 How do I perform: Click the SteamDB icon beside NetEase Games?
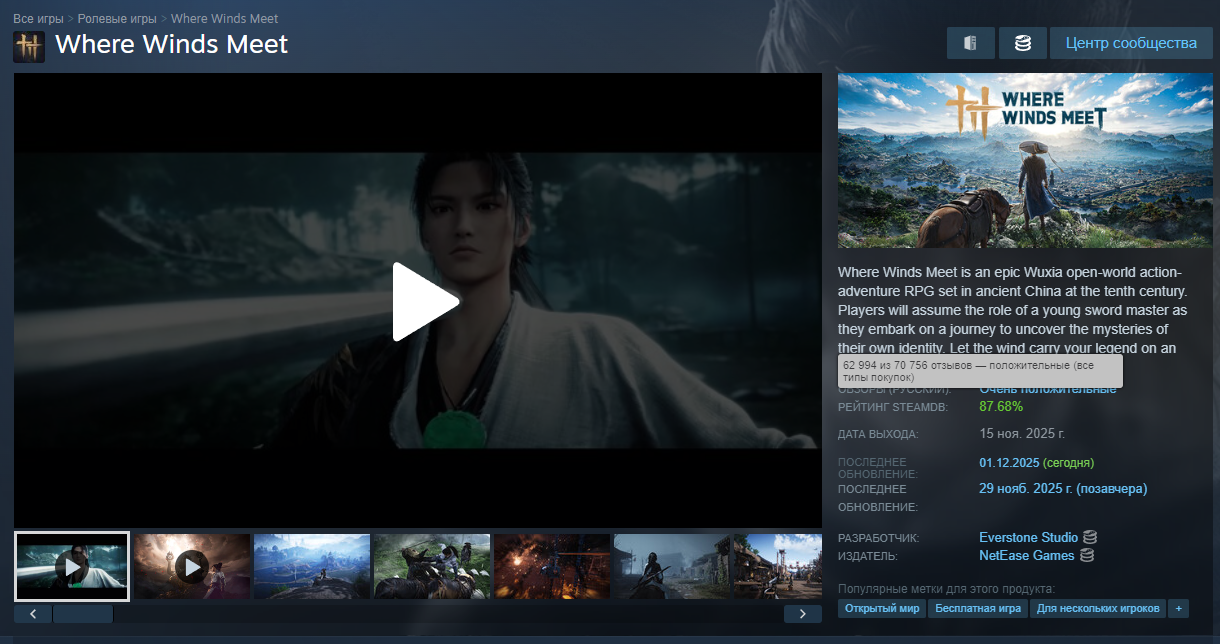coord(1087,556)
